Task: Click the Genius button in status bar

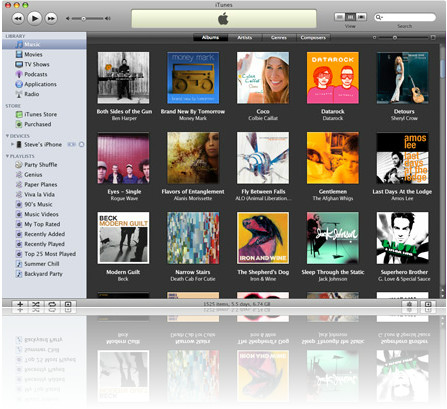Action: pos(410,304)
